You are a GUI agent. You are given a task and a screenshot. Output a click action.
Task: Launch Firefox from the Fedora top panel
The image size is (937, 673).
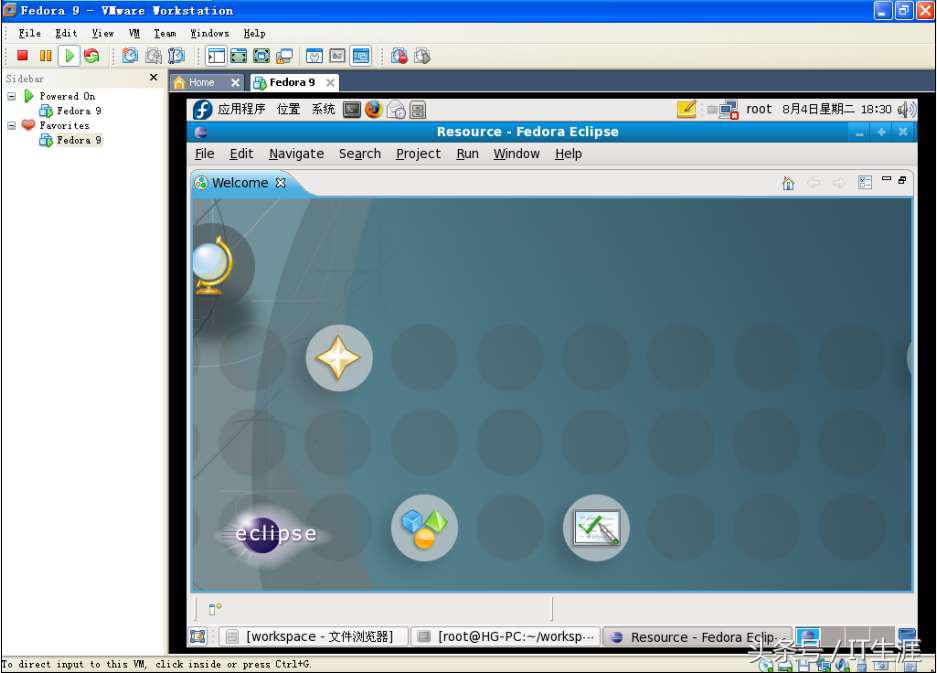tap(372, 110)
